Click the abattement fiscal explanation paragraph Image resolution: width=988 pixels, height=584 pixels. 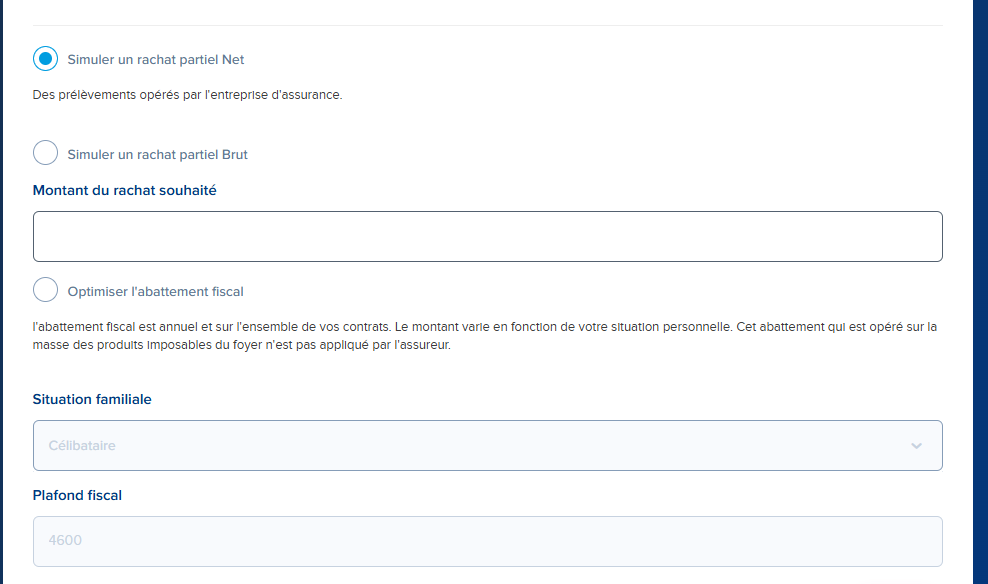pyautogui.click(x=485, y=336)
